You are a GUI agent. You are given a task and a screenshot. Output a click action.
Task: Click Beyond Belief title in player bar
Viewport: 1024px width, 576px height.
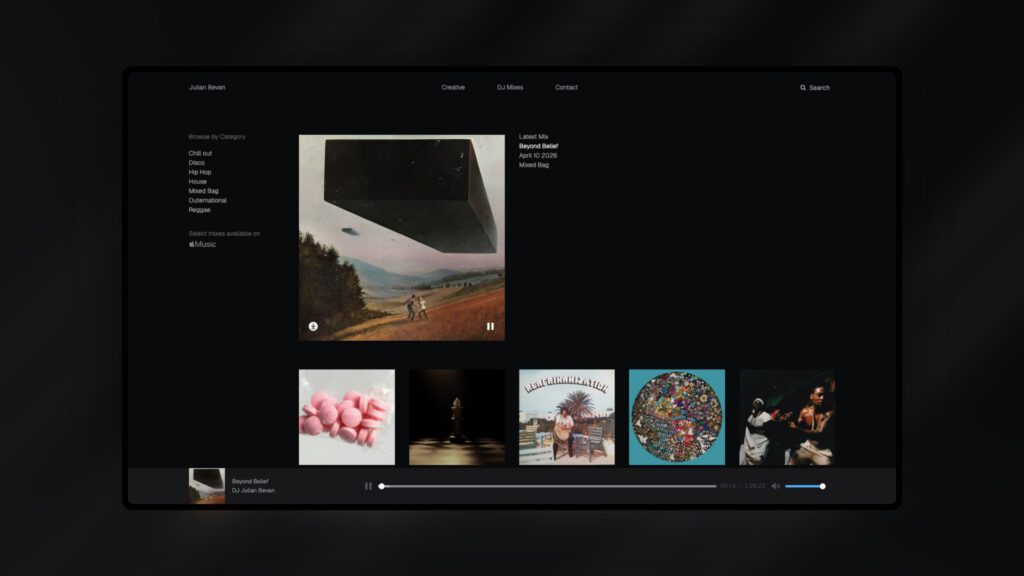coord(250,481)
